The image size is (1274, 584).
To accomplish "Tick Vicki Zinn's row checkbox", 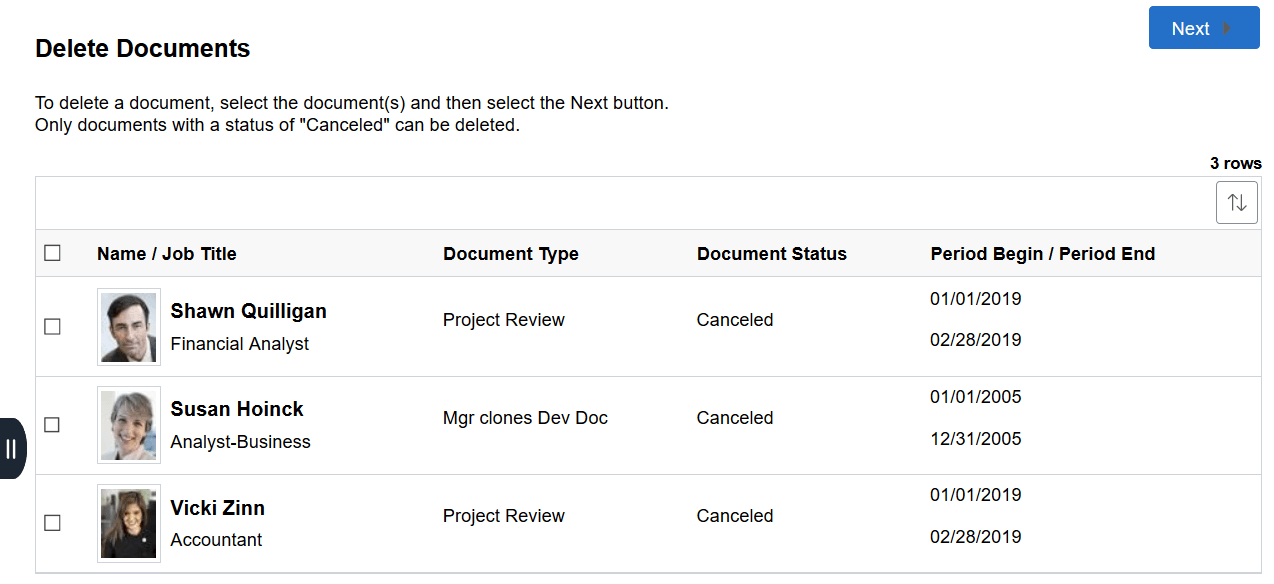I will [53, 523].
